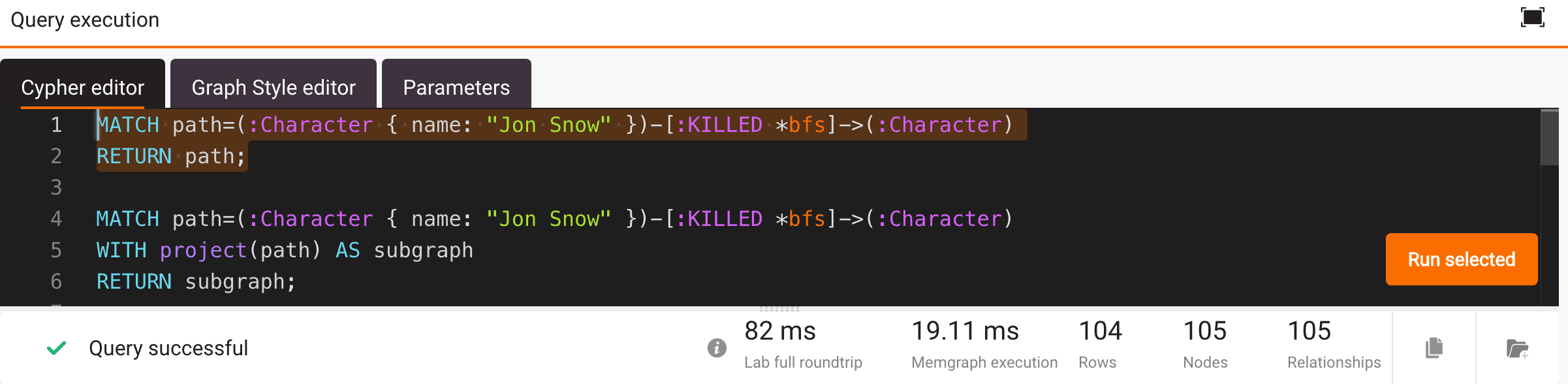Click line number 4 in the gutter

coord(56,219)
